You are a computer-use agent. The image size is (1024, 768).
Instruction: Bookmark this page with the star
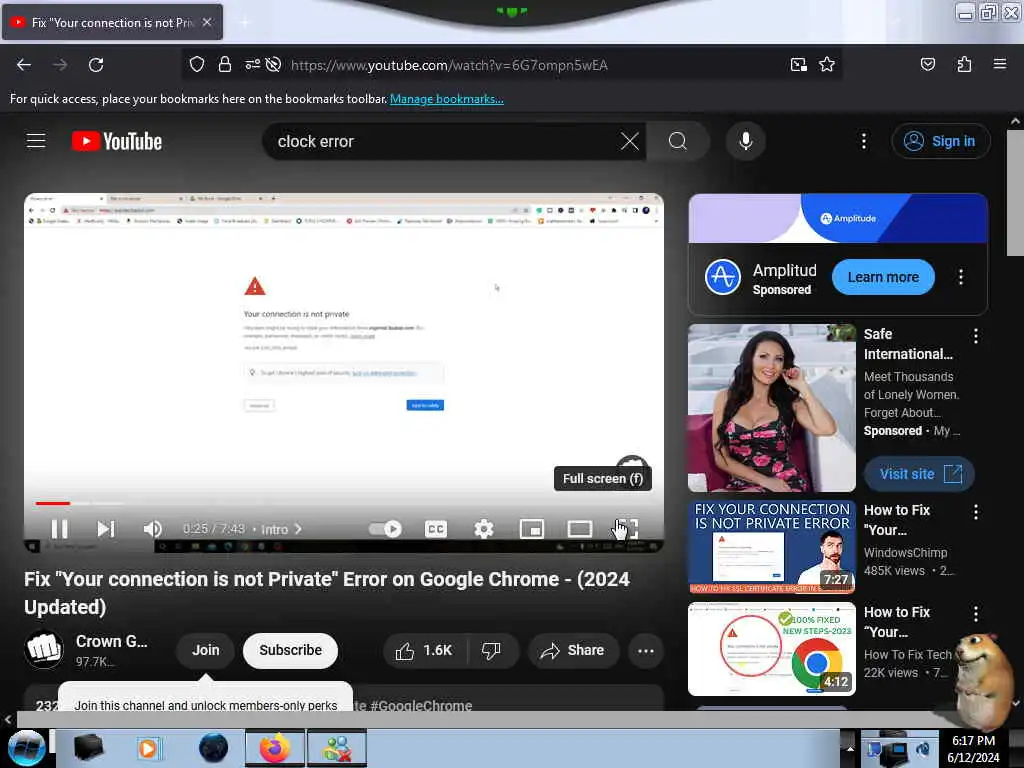(827, 64)
